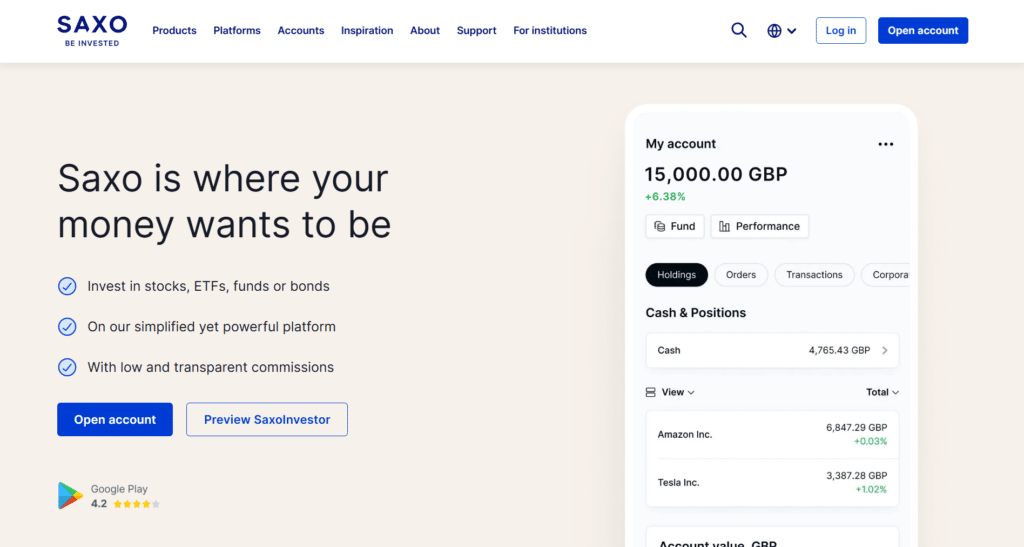Click the globe language icon
Viewport: 1024px width, 547px height.
tap(774, 31)
